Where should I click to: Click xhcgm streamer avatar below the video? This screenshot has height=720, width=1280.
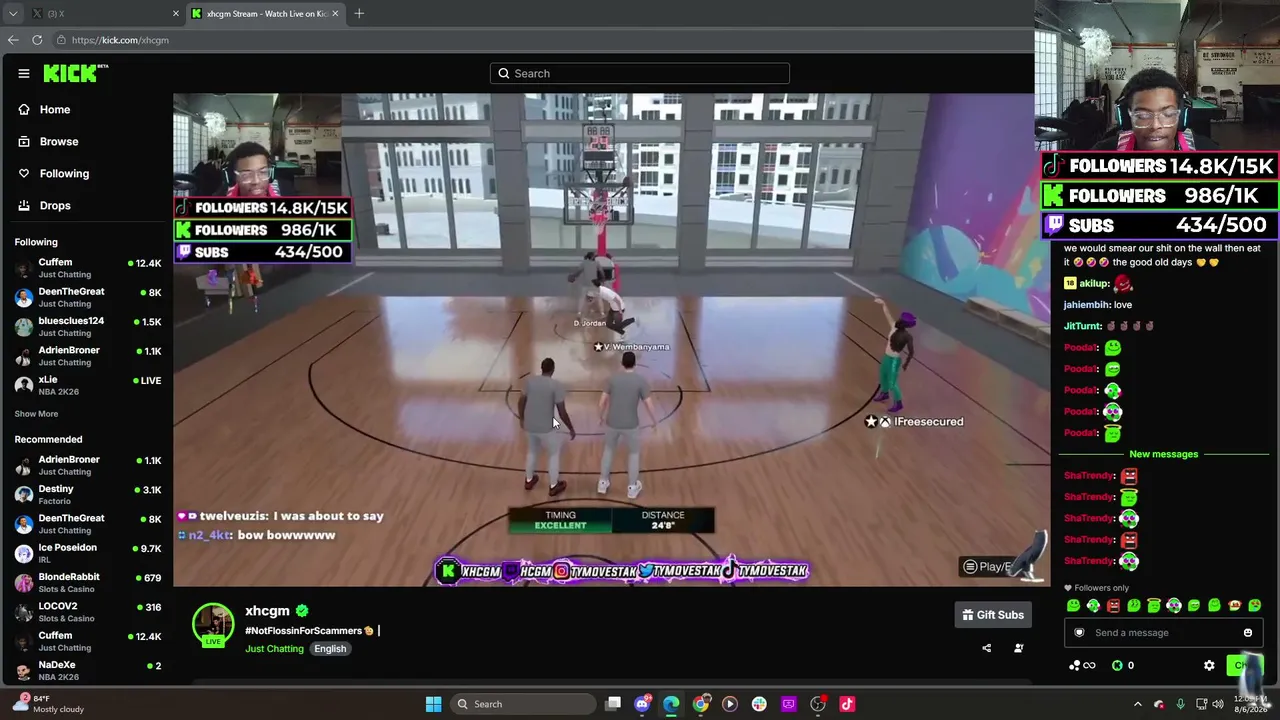click(x=213, y=625)
